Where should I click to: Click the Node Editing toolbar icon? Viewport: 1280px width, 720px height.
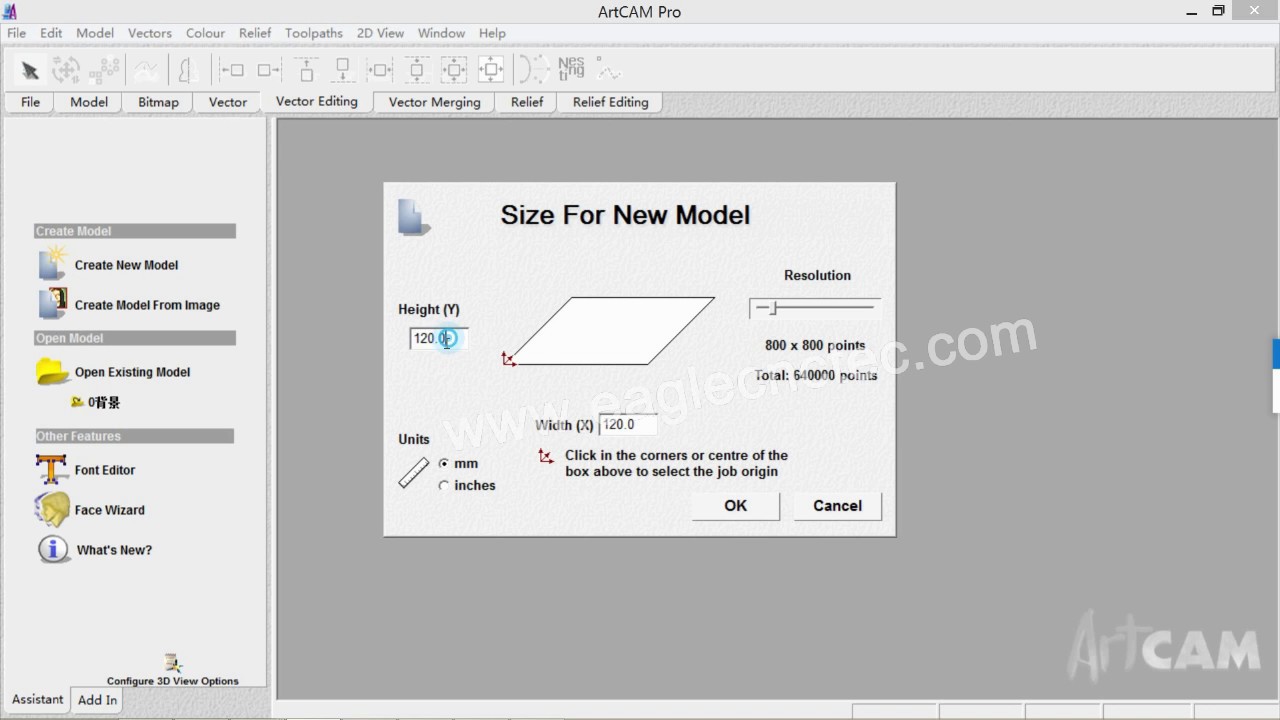[104, 70]
